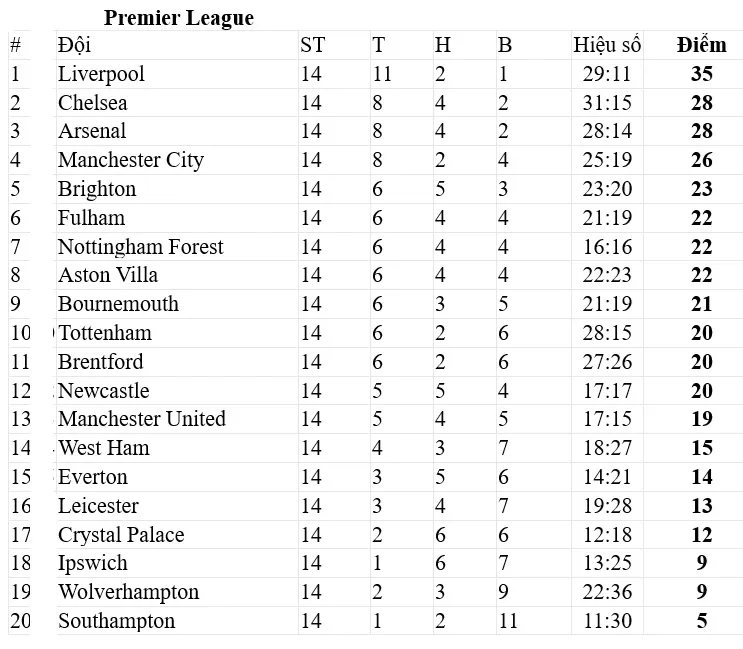The height and width of the screenshot is (649, 743).
Task: Click the Tottenham team name
Action: coord(105,333)
